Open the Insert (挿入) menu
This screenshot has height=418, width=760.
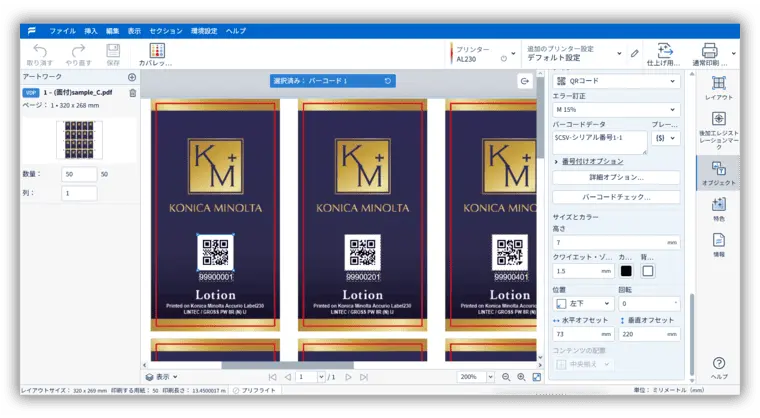click(91, 31)
